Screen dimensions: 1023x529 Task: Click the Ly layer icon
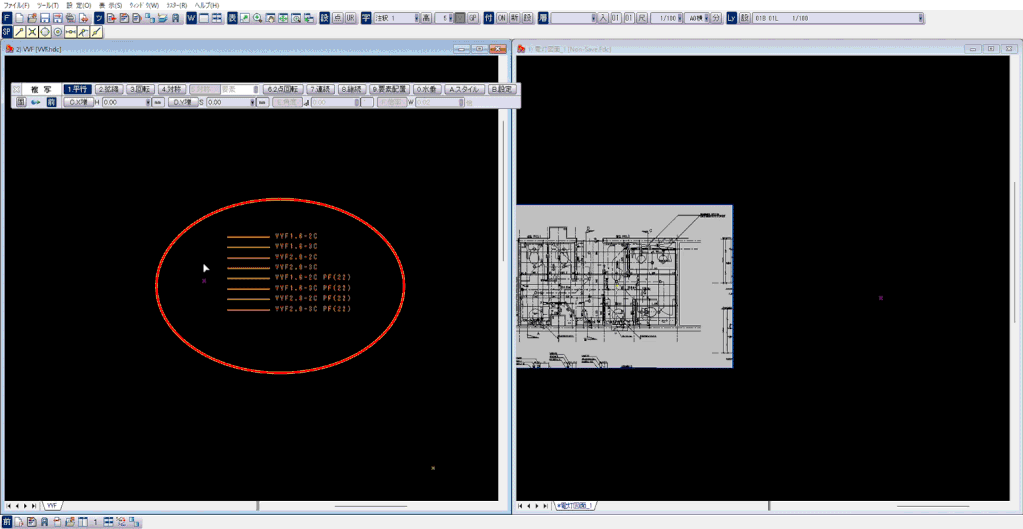pyautogui.click(x=731, y=18)
